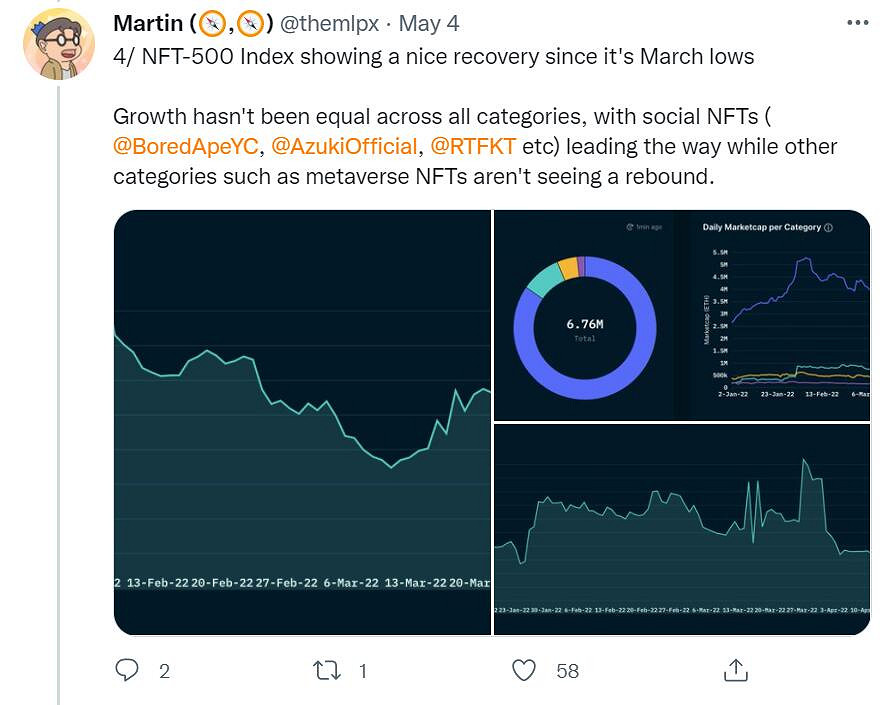895x705 pixels.
Task: Open the @AzukiOfficial mention link
Action: click(344, 147)
